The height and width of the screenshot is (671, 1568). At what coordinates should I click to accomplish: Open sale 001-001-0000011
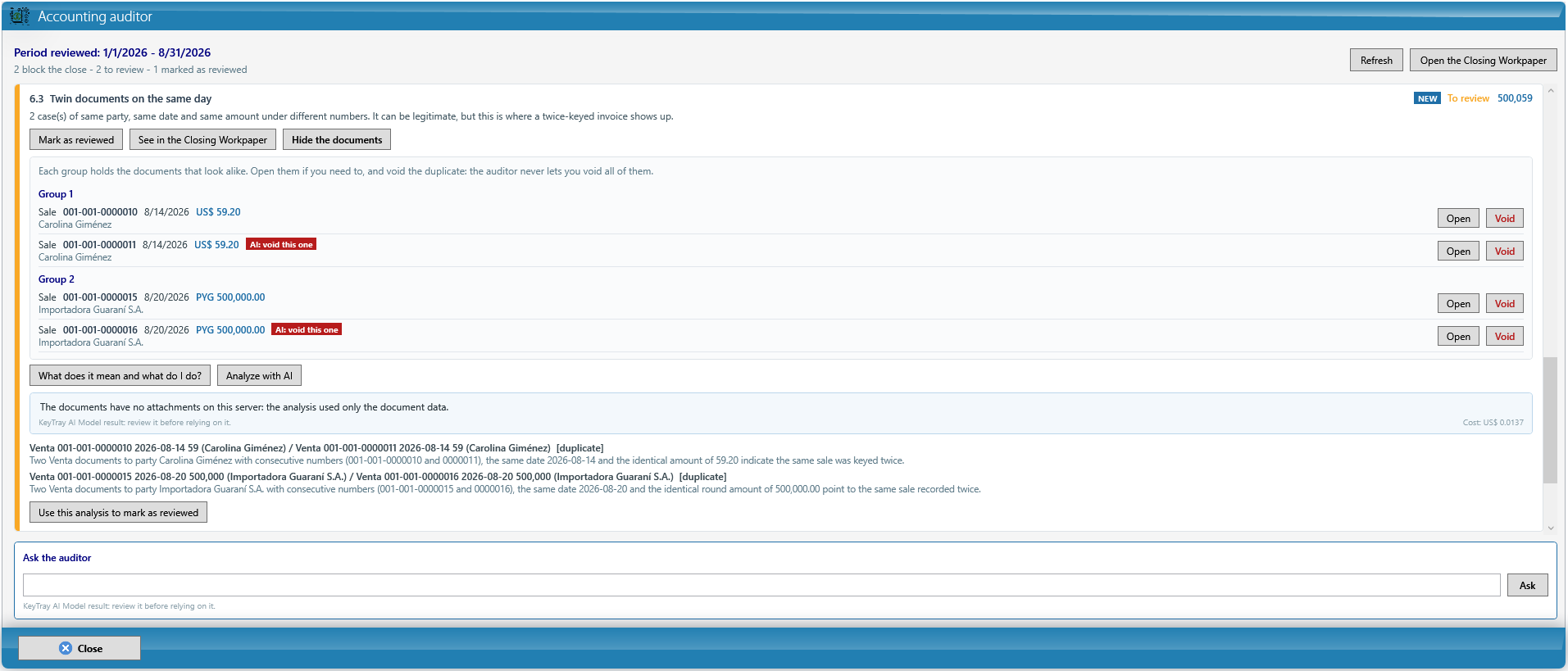tap(1458, 251)
